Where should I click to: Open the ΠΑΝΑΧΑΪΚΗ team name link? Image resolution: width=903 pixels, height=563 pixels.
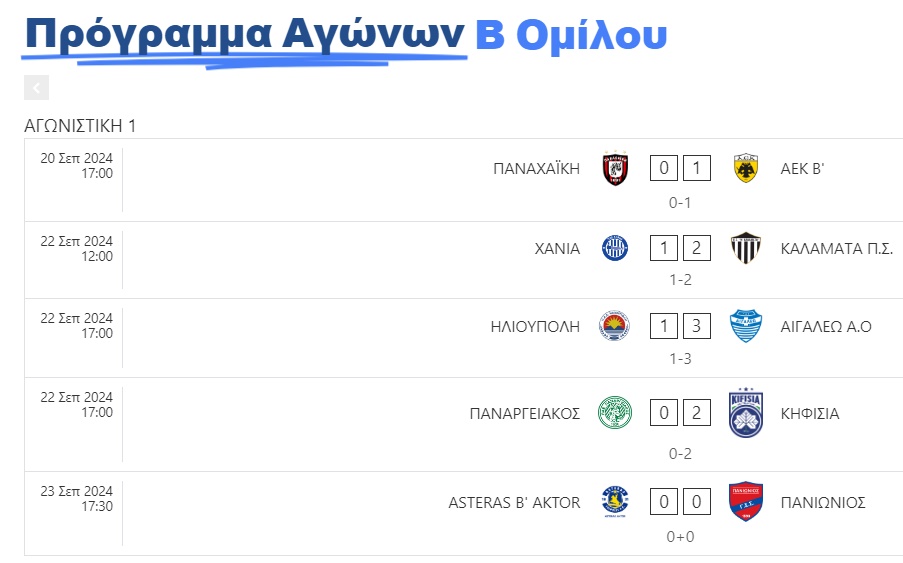(x=536, y=169)
